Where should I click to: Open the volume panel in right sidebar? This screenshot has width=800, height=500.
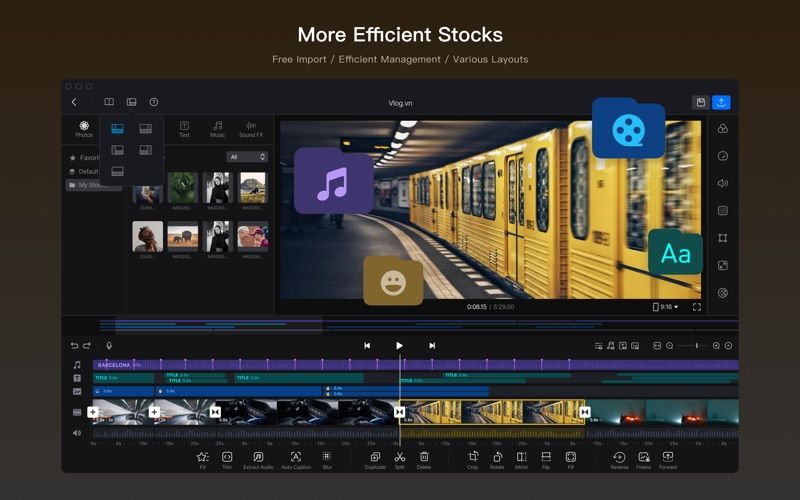click(x=722, y=183)
